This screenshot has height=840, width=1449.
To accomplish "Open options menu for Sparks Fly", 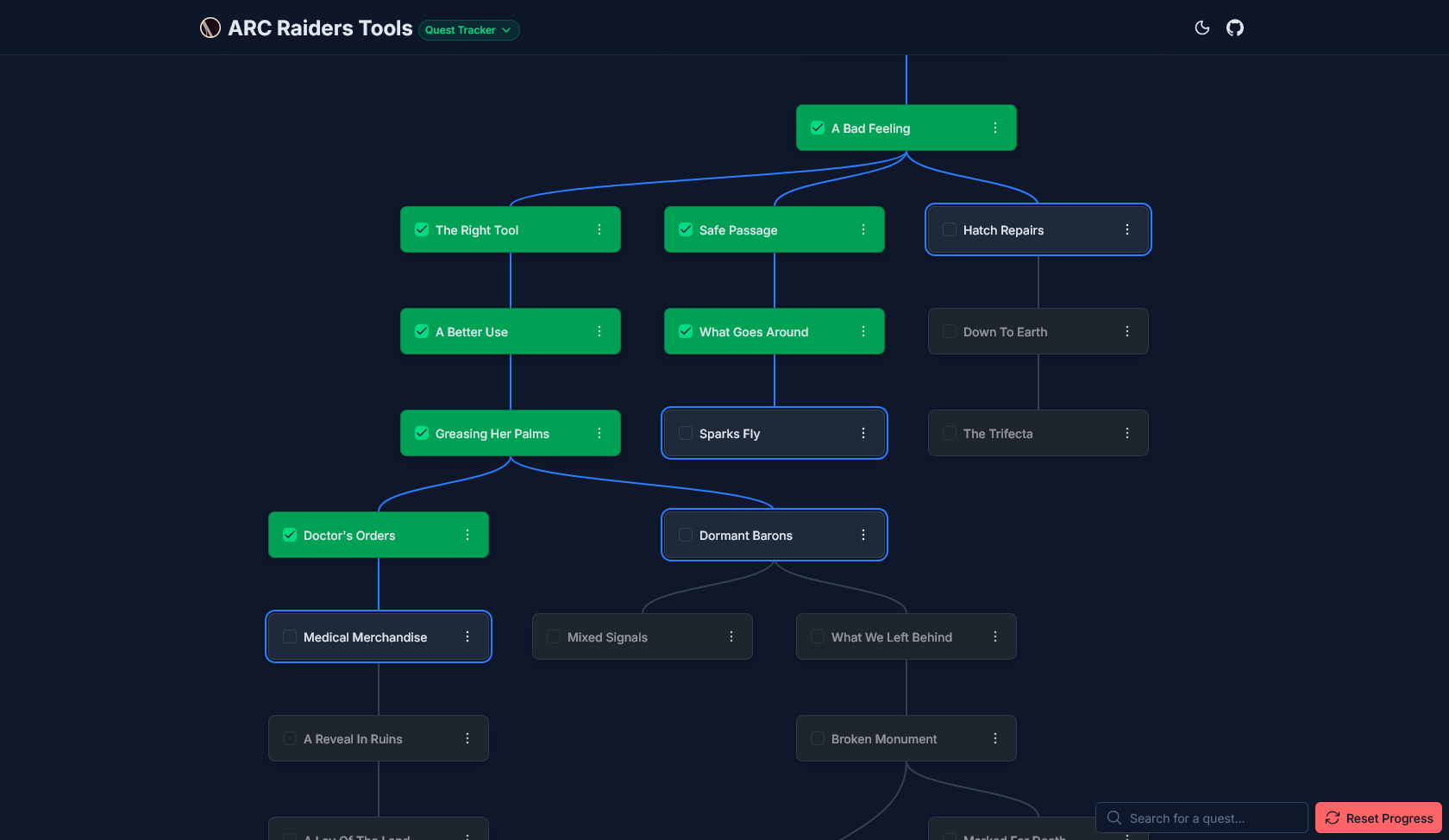I will [862, 433].
